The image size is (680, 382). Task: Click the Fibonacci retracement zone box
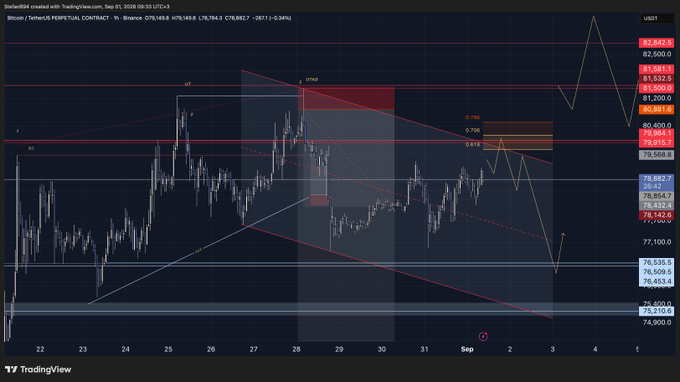click(x=518, y=136)
